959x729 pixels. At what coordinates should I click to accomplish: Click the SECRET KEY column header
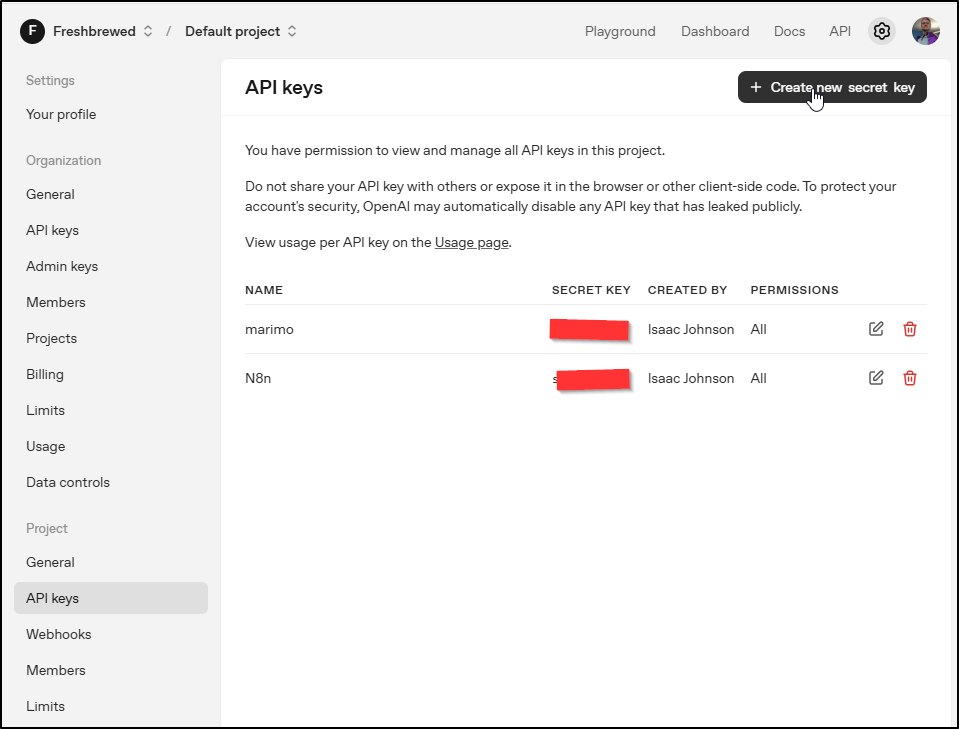click(x=591, y=290)
